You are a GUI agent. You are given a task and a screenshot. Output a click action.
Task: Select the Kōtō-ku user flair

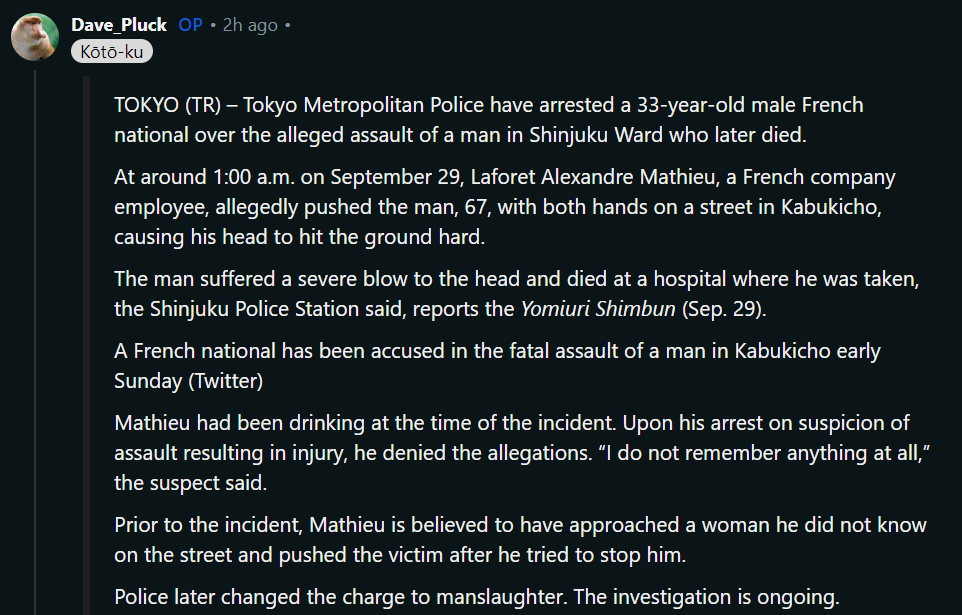tap(112, 52)
